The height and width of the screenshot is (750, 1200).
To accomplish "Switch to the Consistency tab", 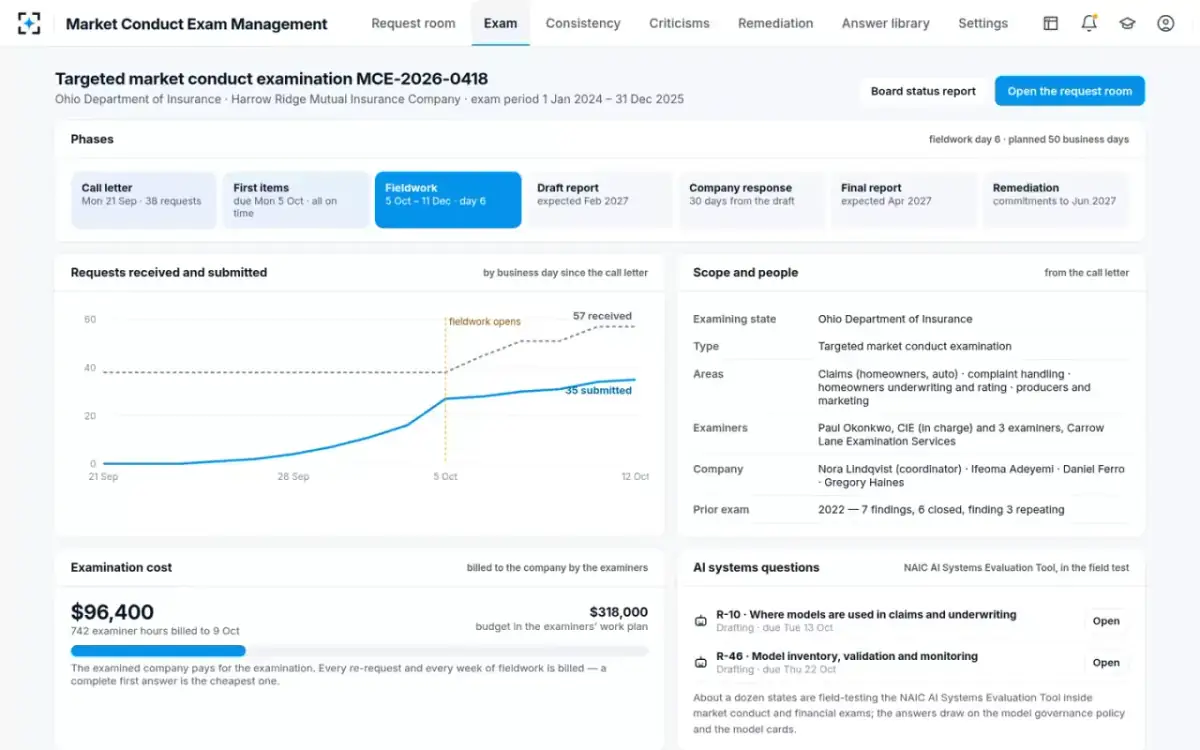I will point(583,23).
